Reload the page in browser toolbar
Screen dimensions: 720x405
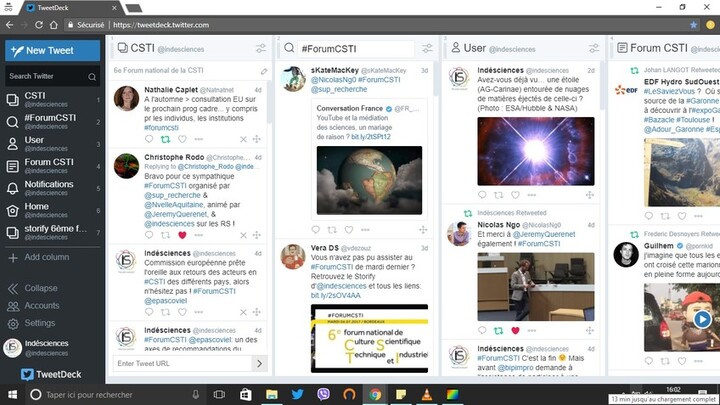39,25
